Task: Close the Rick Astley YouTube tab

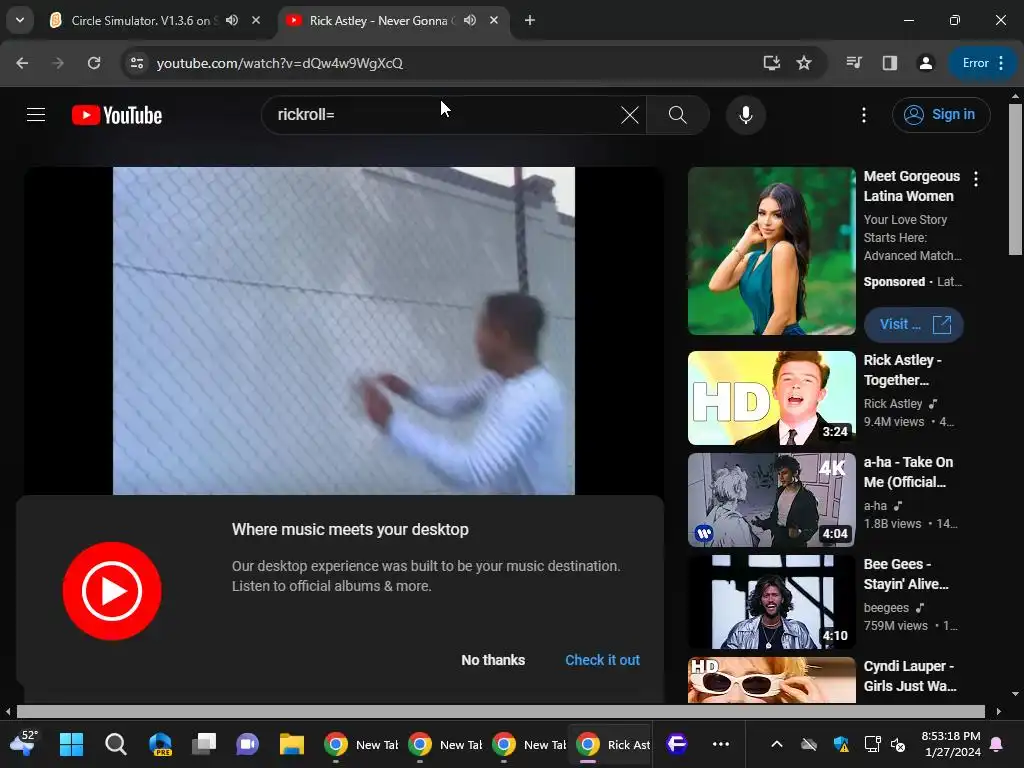Action: 494,20
